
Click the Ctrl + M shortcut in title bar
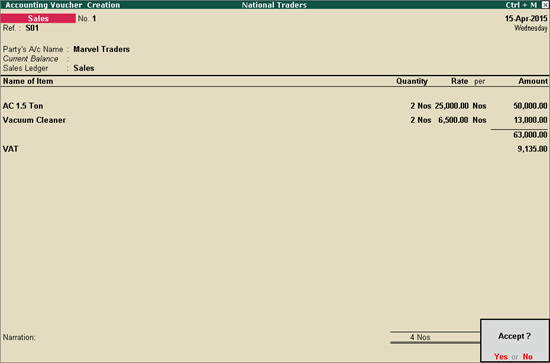521,5
